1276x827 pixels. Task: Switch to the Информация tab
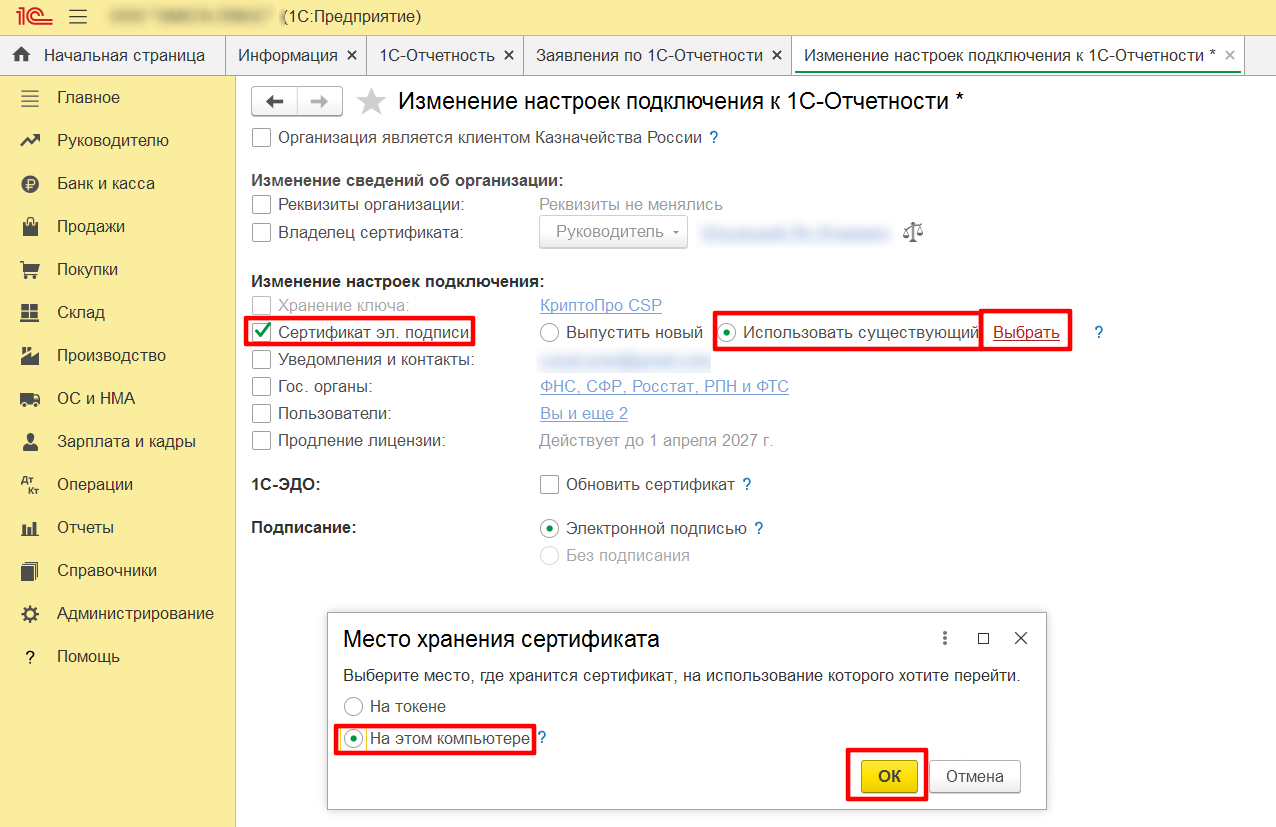287,55
